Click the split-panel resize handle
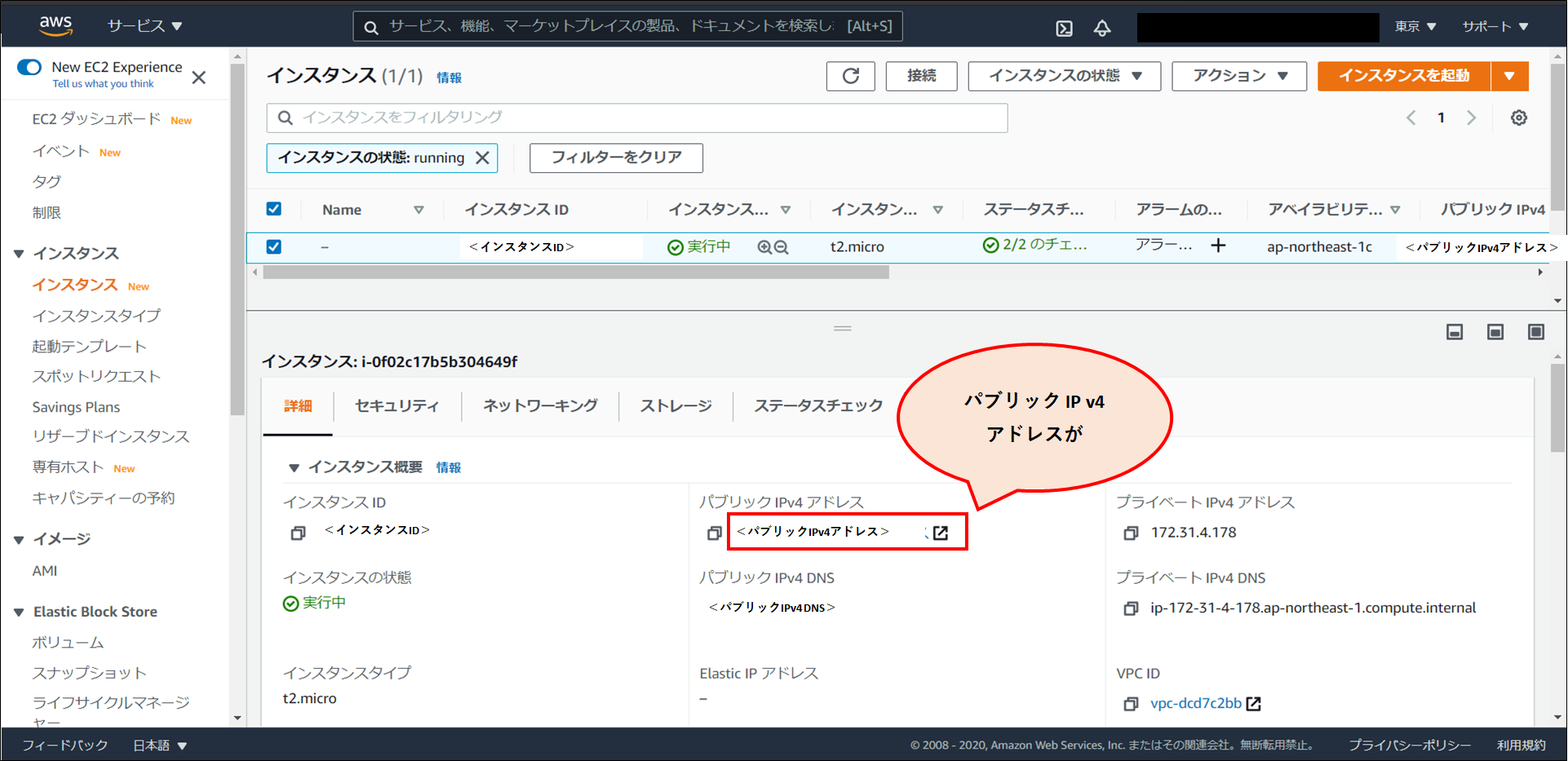1568x761 pixels. point(843,329)
